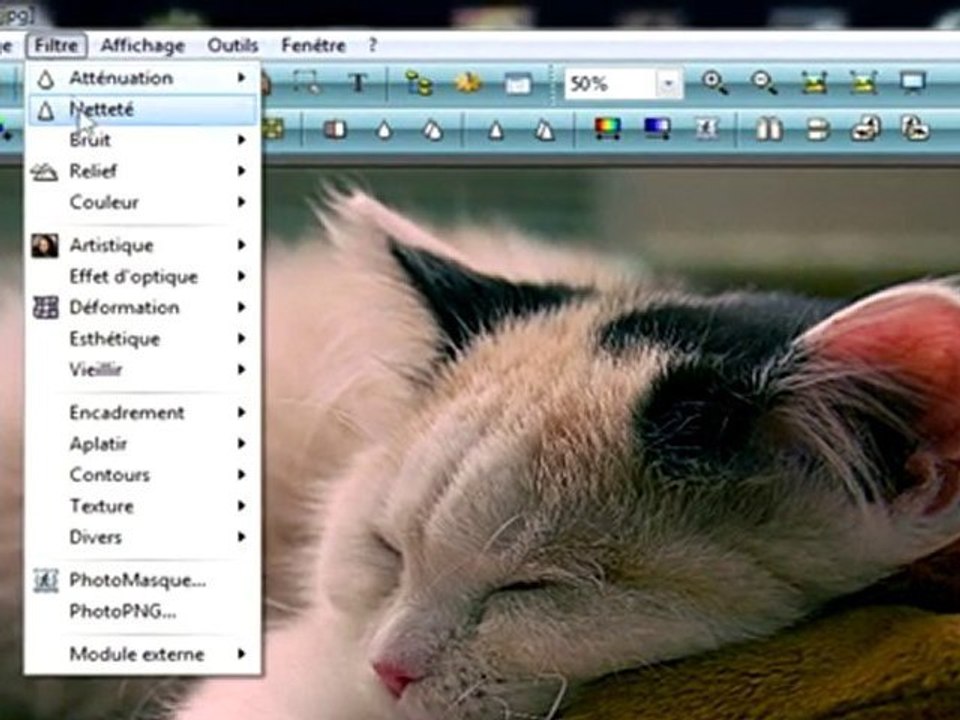Click the last rotate icon in the toolbar
960x720 pixels.
(x=915, y=129)
